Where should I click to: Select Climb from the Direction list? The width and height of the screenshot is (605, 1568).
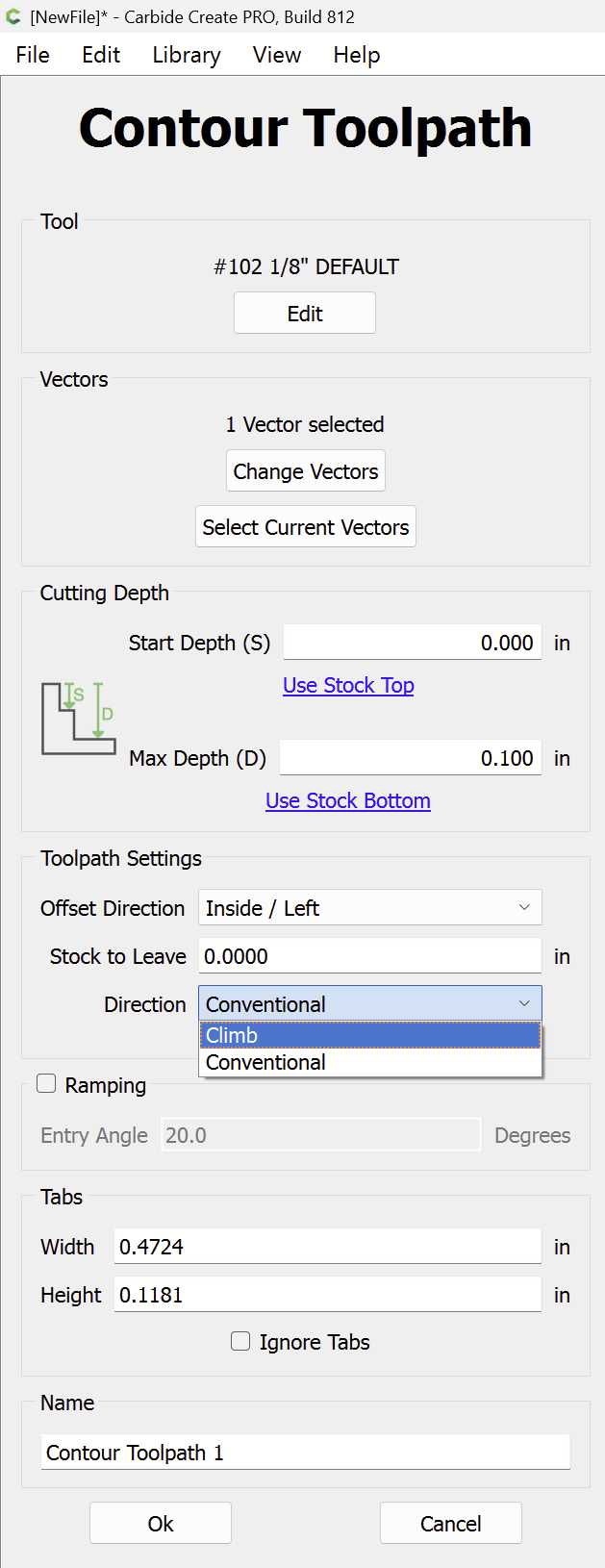tap(369, 1035)
